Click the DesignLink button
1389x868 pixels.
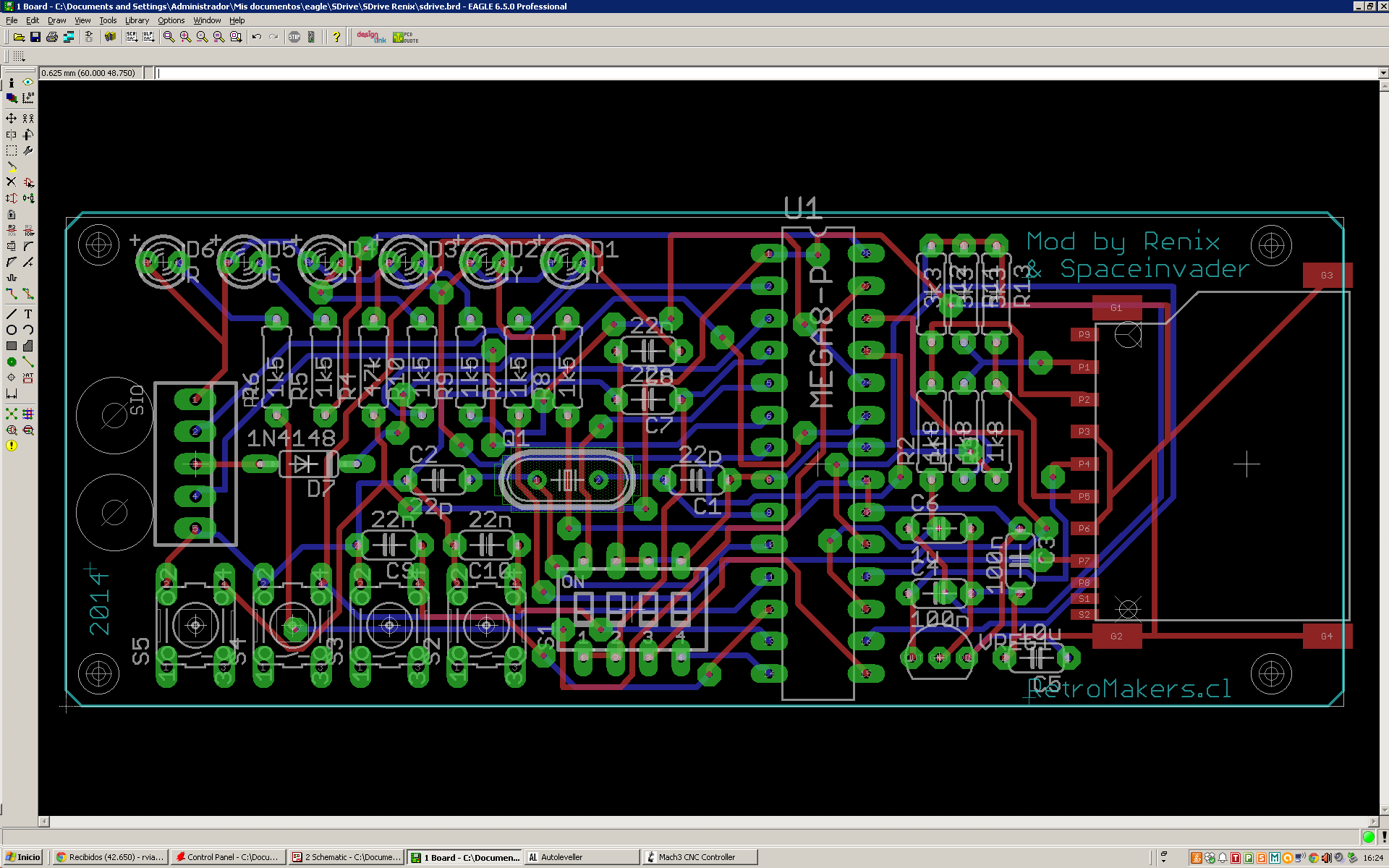pos(371,37)
